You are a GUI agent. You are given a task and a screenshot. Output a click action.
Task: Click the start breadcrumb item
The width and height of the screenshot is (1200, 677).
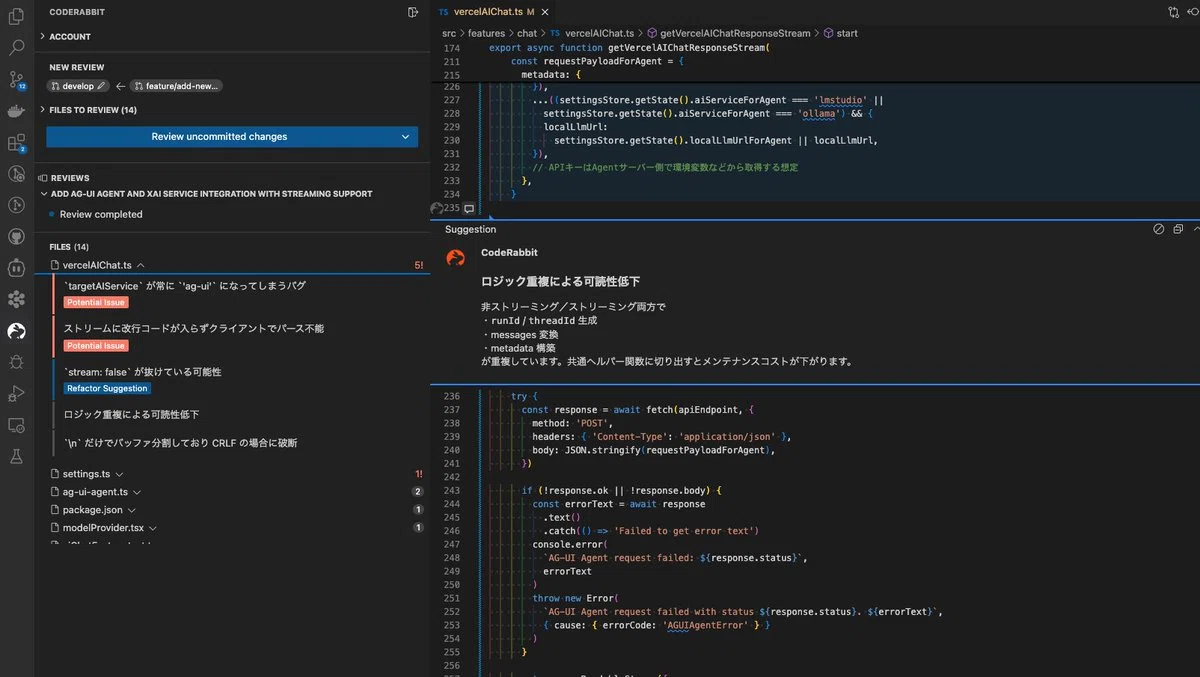(x=840, y=33)
